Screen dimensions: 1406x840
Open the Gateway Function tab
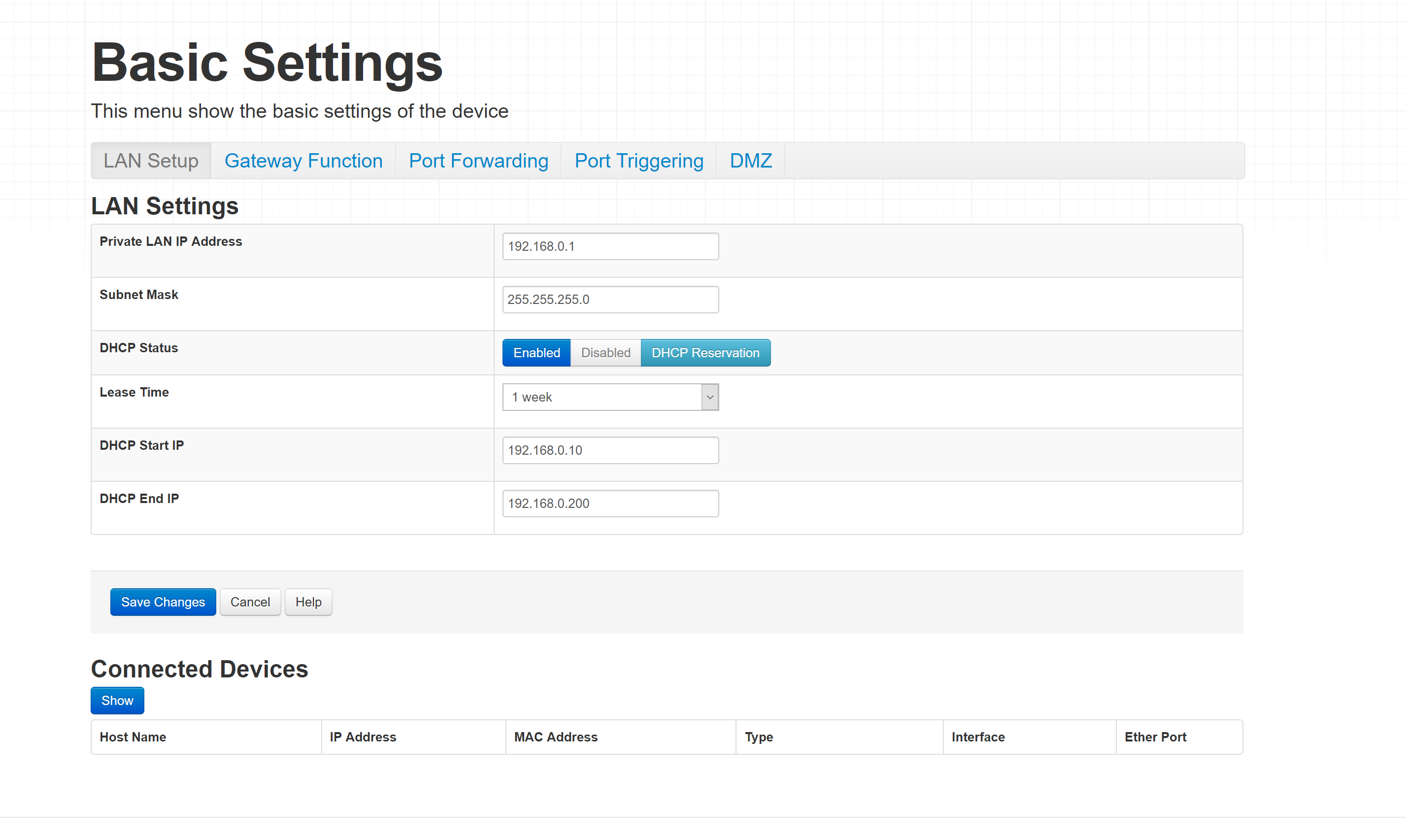tap(303, 161)
